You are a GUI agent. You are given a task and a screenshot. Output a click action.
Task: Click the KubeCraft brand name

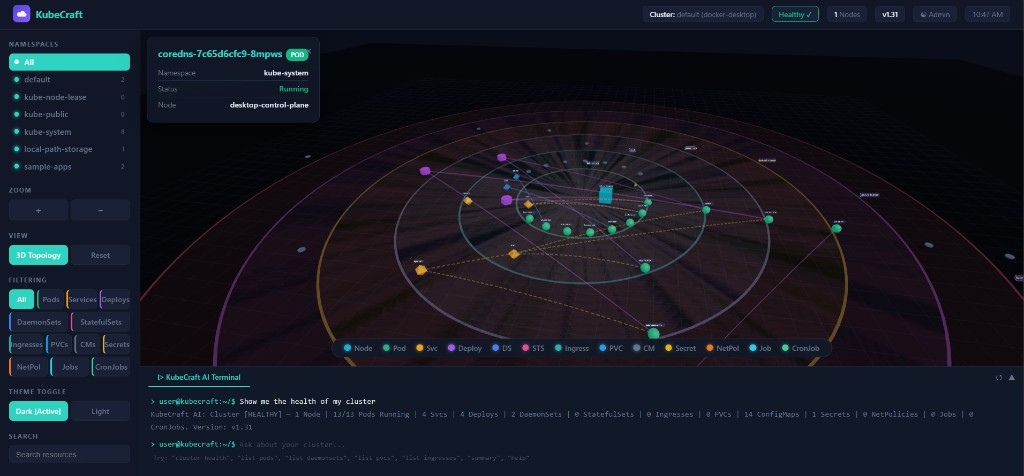tap(59, 14)
